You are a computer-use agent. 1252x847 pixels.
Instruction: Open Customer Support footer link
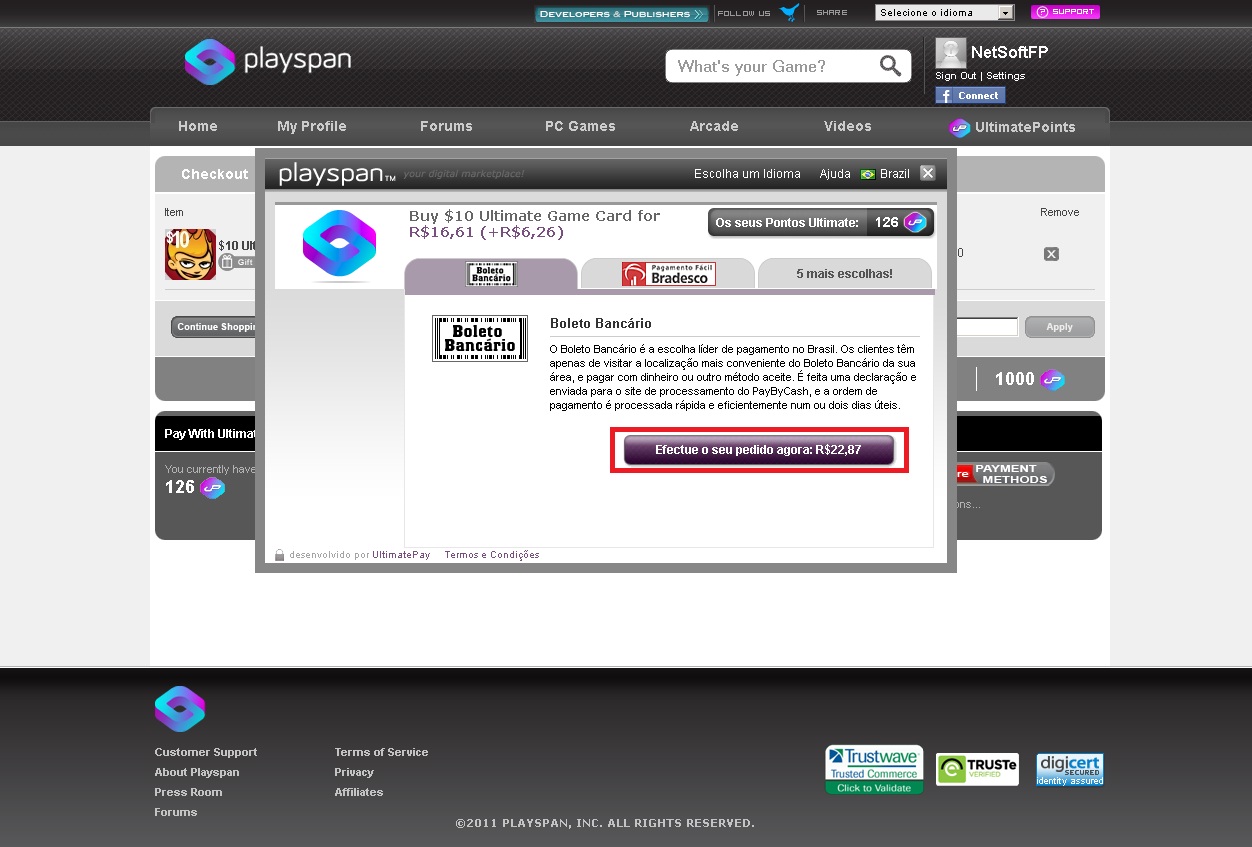(x=206, y=752)
